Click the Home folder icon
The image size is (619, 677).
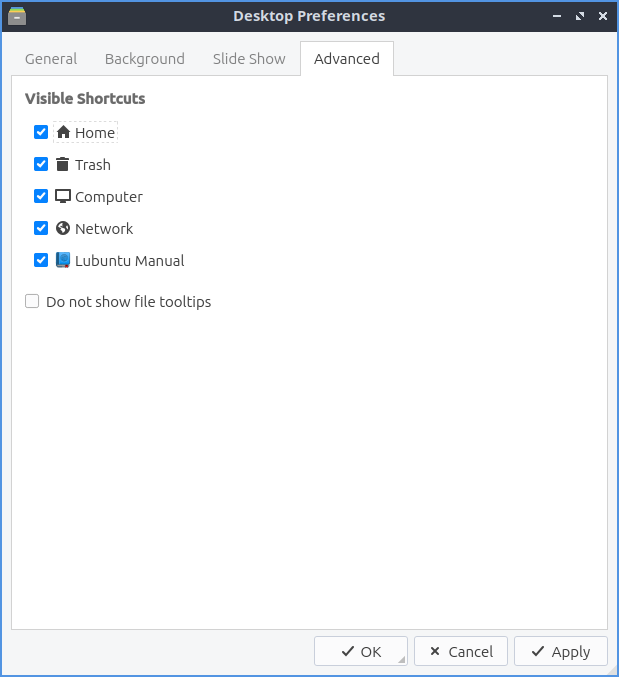(63, 132)
